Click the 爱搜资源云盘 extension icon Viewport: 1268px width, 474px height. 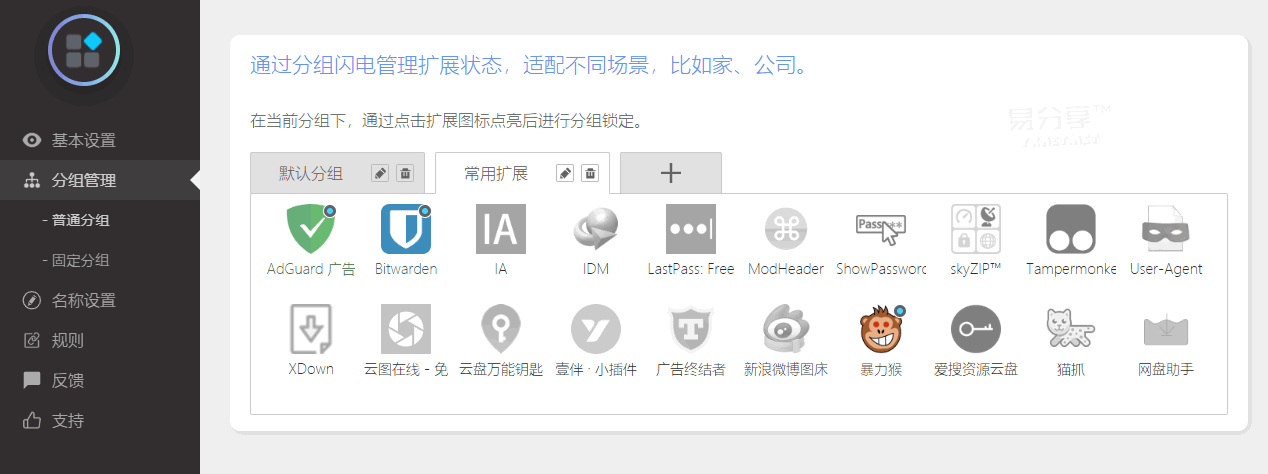[x=976, y=329]
